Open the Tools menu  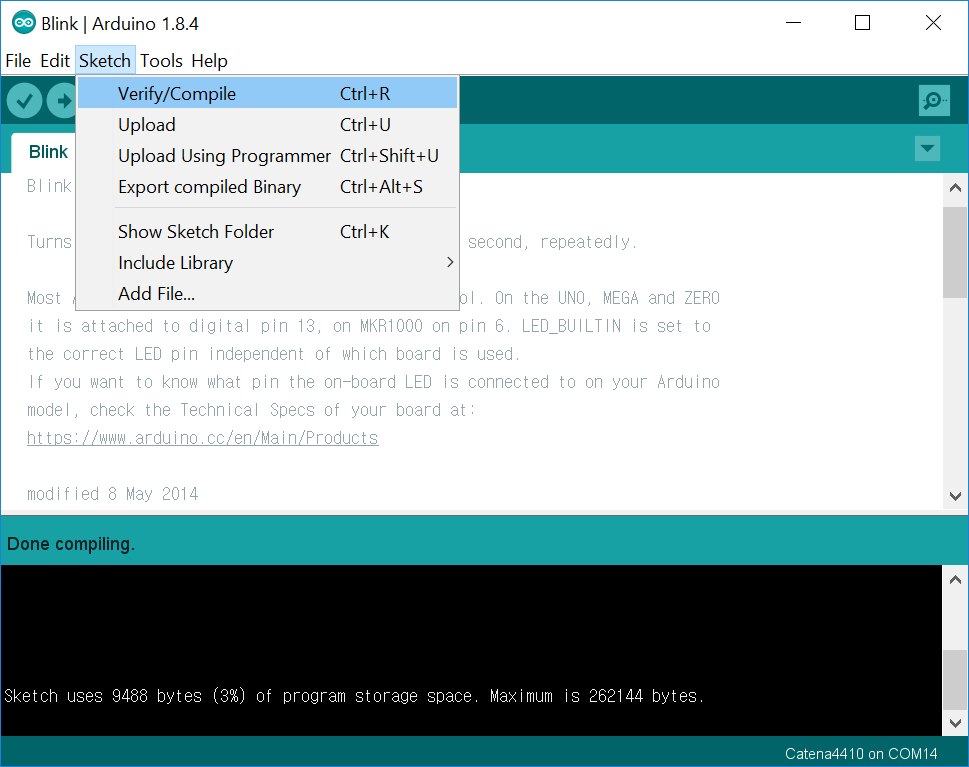(161, 61)
